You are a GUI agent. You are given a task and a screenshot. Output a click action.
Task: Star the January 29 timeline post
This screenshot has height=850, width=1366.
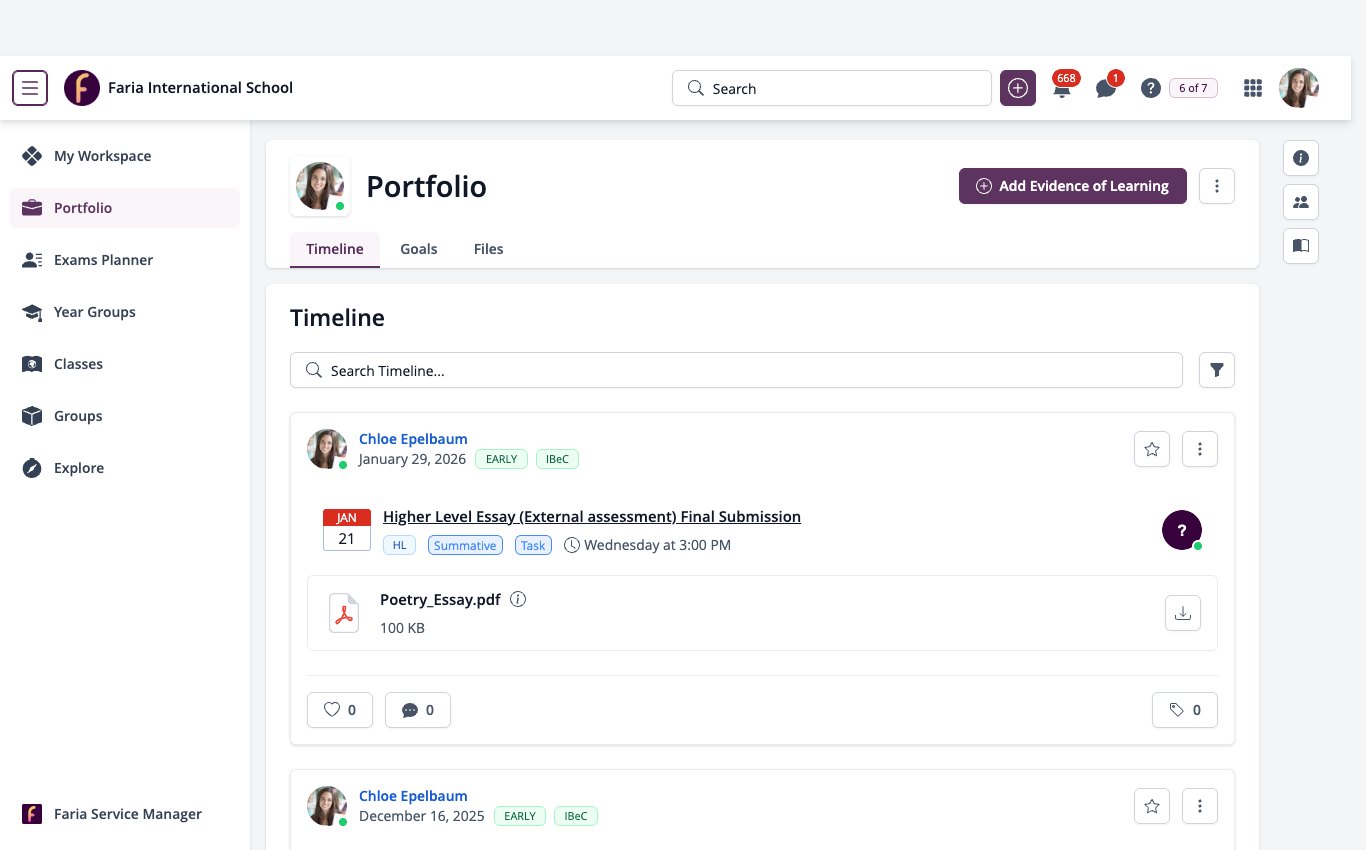(1152, 449)
